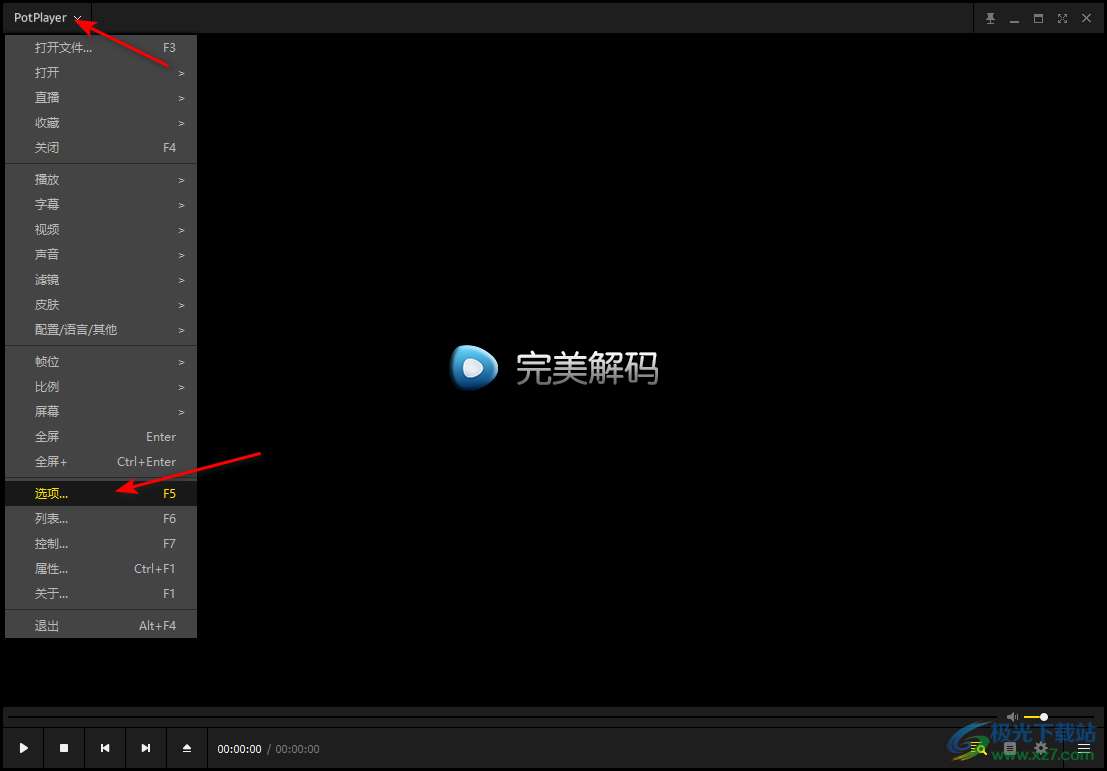Pin the player window on top
Image resolution: width=1107 pixels, height=771 pixels.
tap(990, 18)
